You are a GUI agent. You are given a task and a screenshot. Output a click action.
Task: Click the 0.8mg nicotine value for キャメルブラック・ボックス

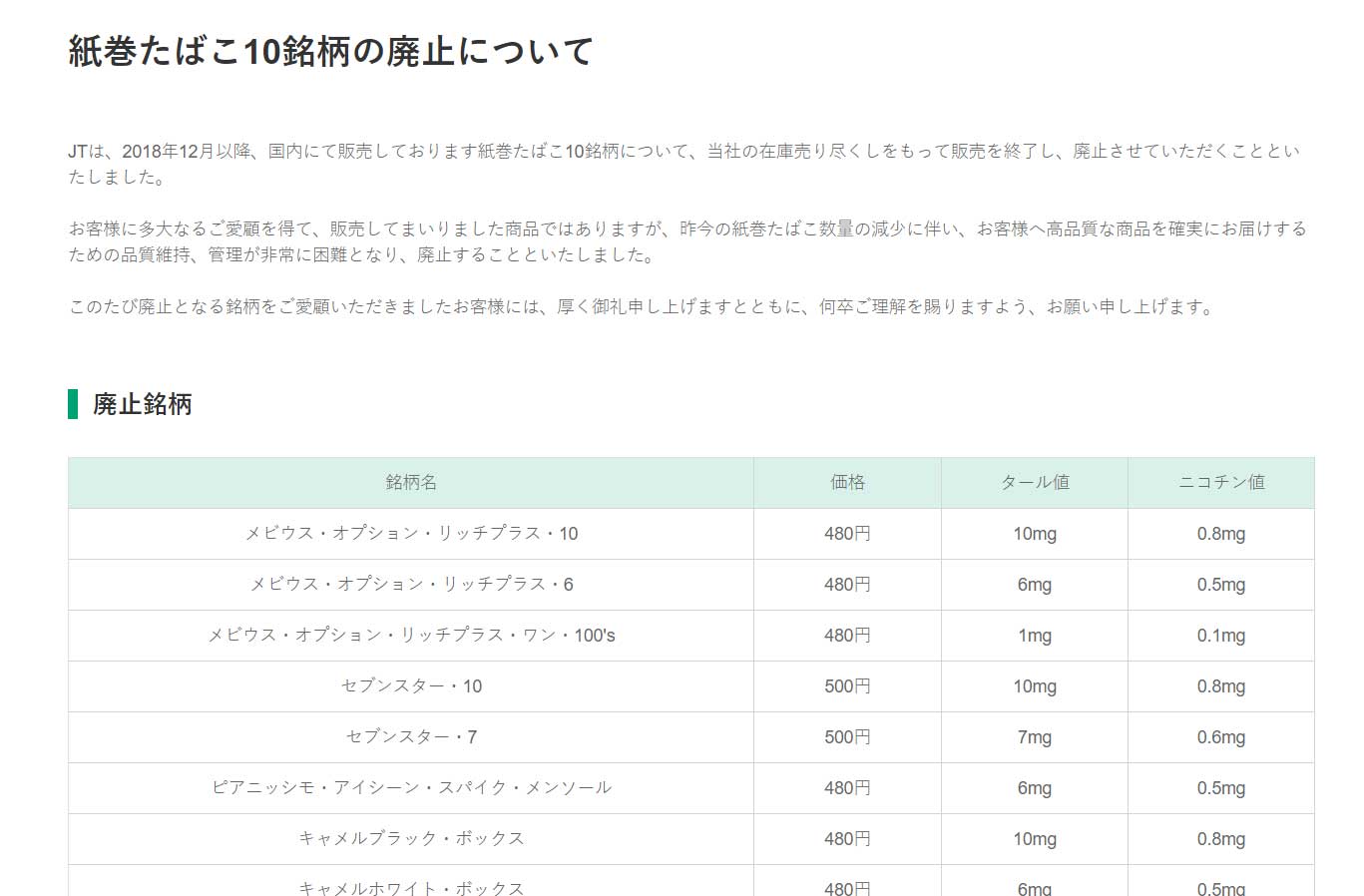(x=1221, y=839)
